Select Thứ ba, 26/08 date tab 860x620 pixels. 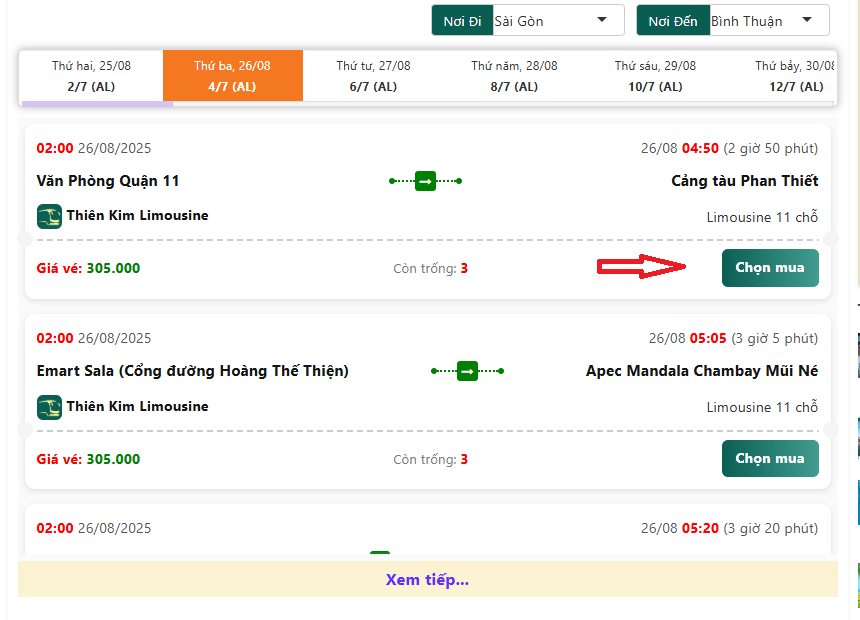[232, 76]
